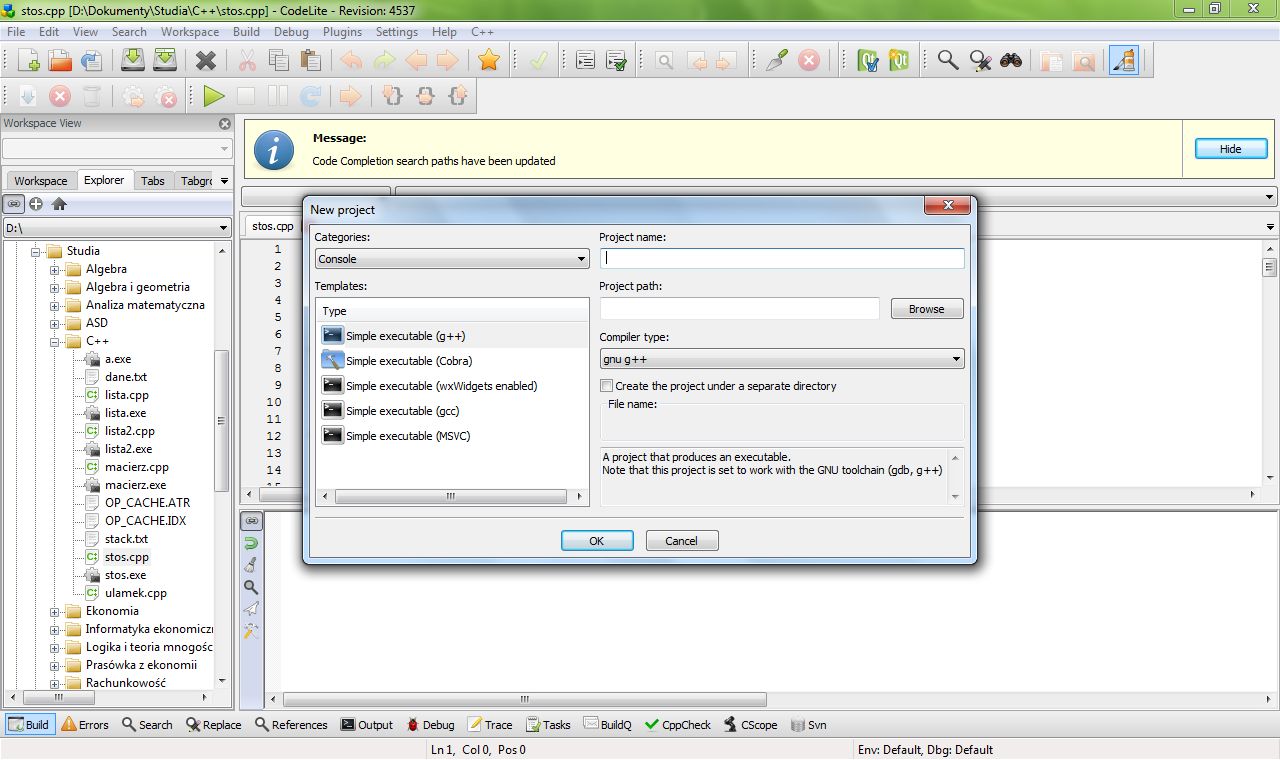Click the Project name input field
The width and height of the screenshot is (1280, 760).
click(782, 258)
